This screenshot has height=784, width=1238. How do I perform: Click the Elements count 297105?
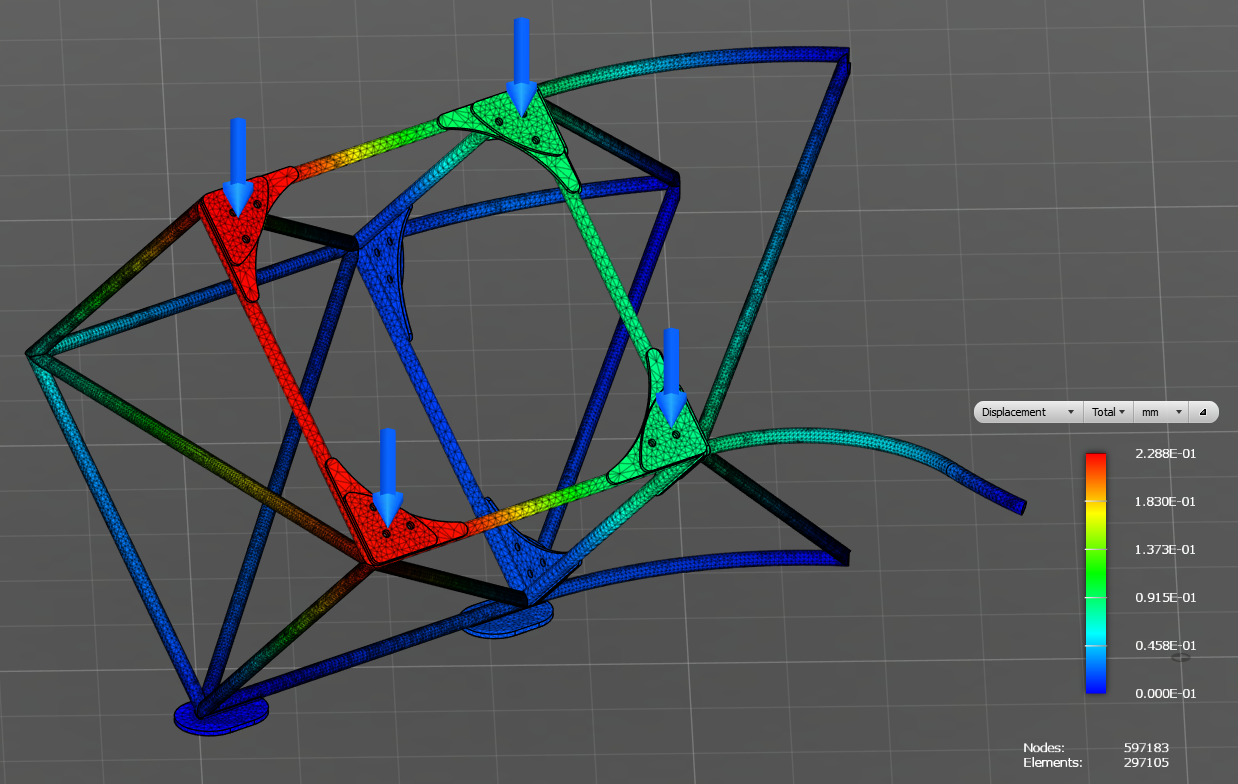coord(1146,762)
